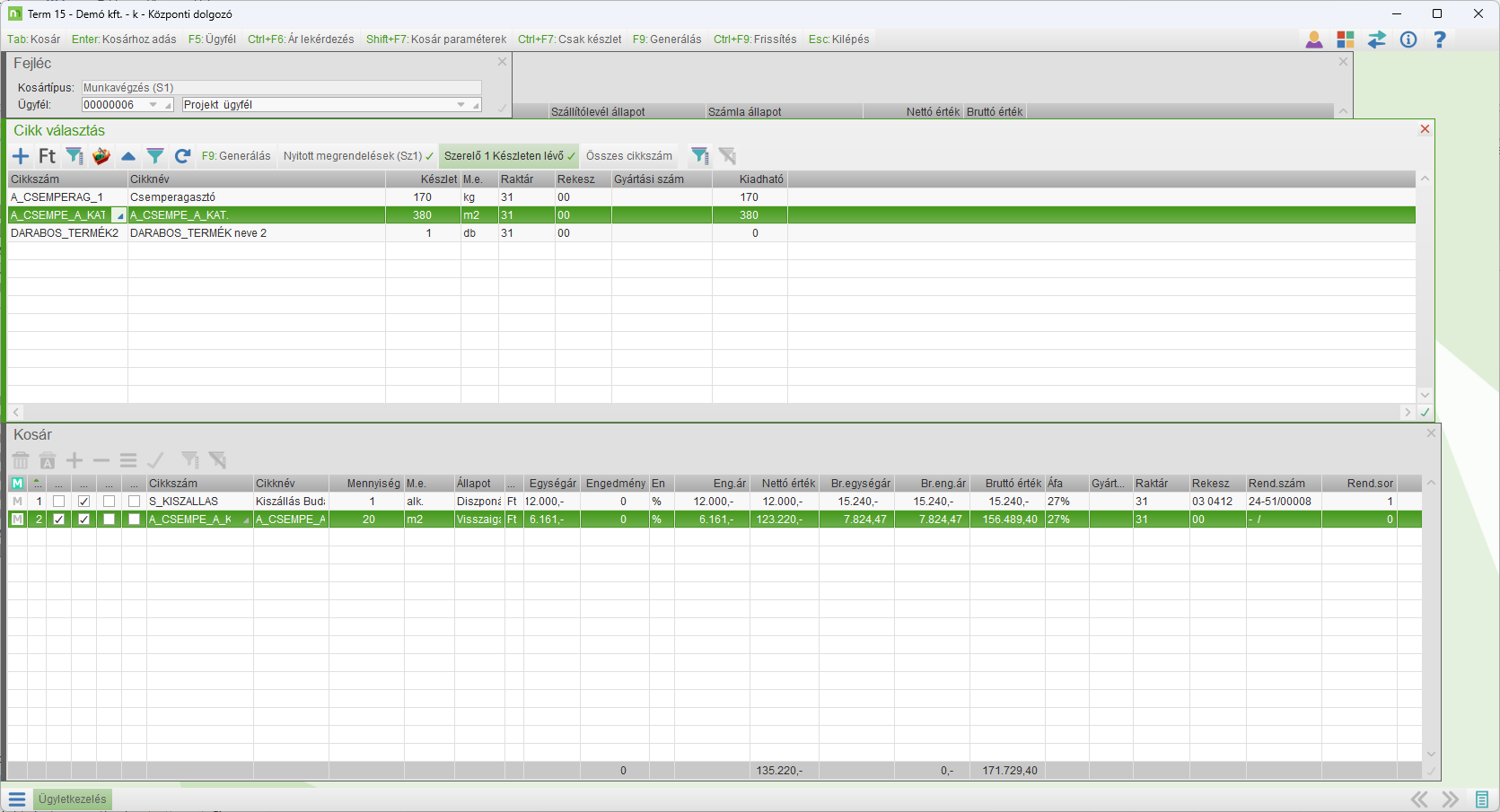Click the green M icon in Kosár header
This screenshot has width=1500, height=812.
17,484
